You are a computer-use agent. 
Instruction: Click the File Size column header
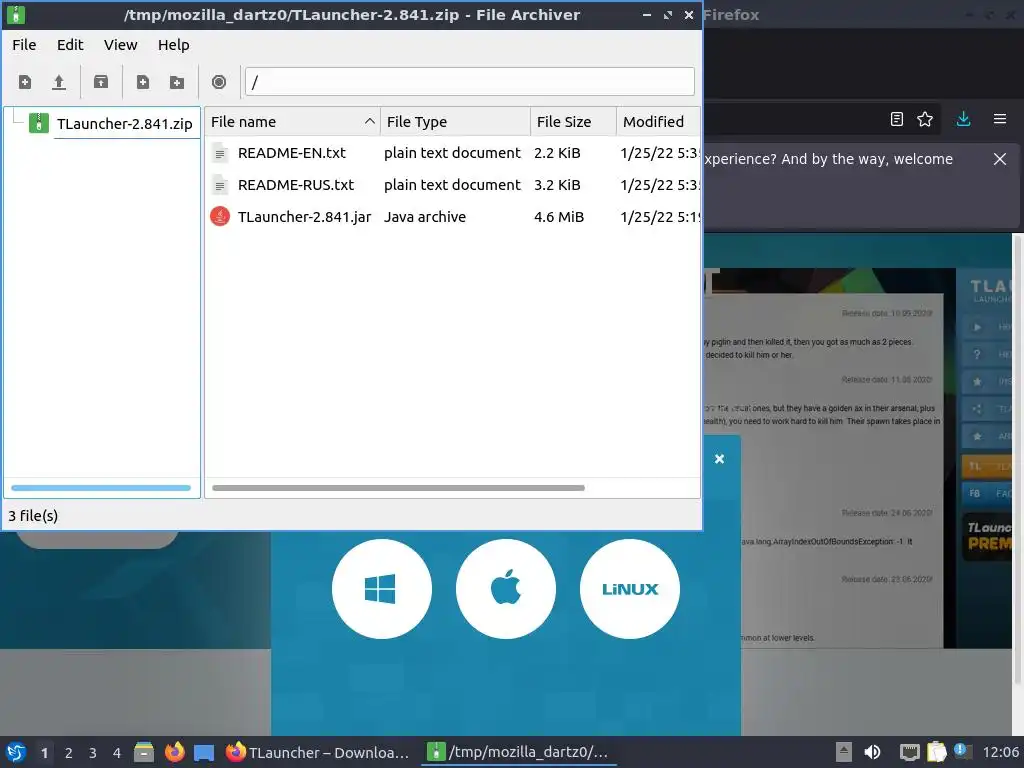[573, 121]
